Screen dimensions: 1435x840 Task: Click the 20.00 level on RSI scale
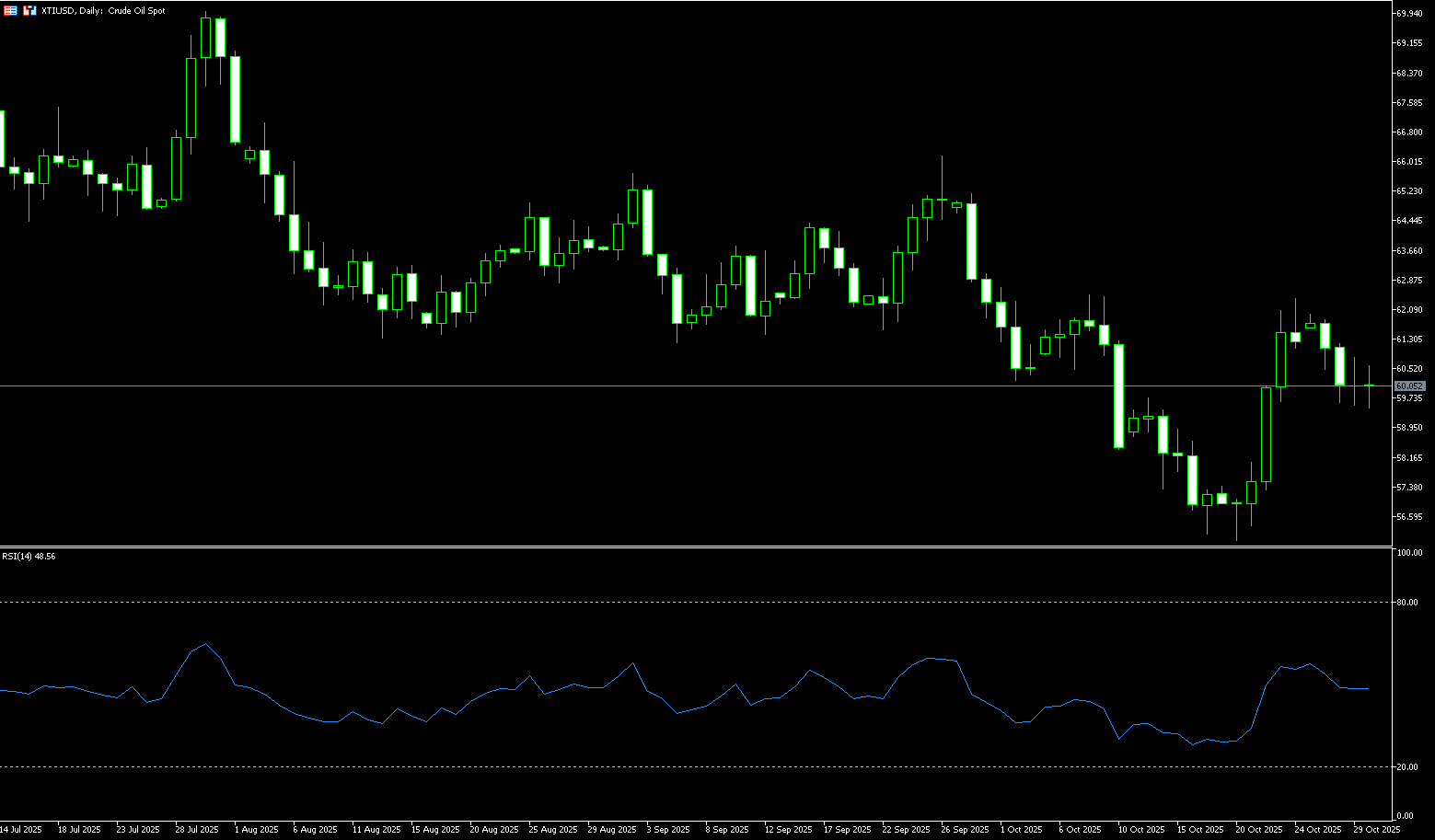1406,767
